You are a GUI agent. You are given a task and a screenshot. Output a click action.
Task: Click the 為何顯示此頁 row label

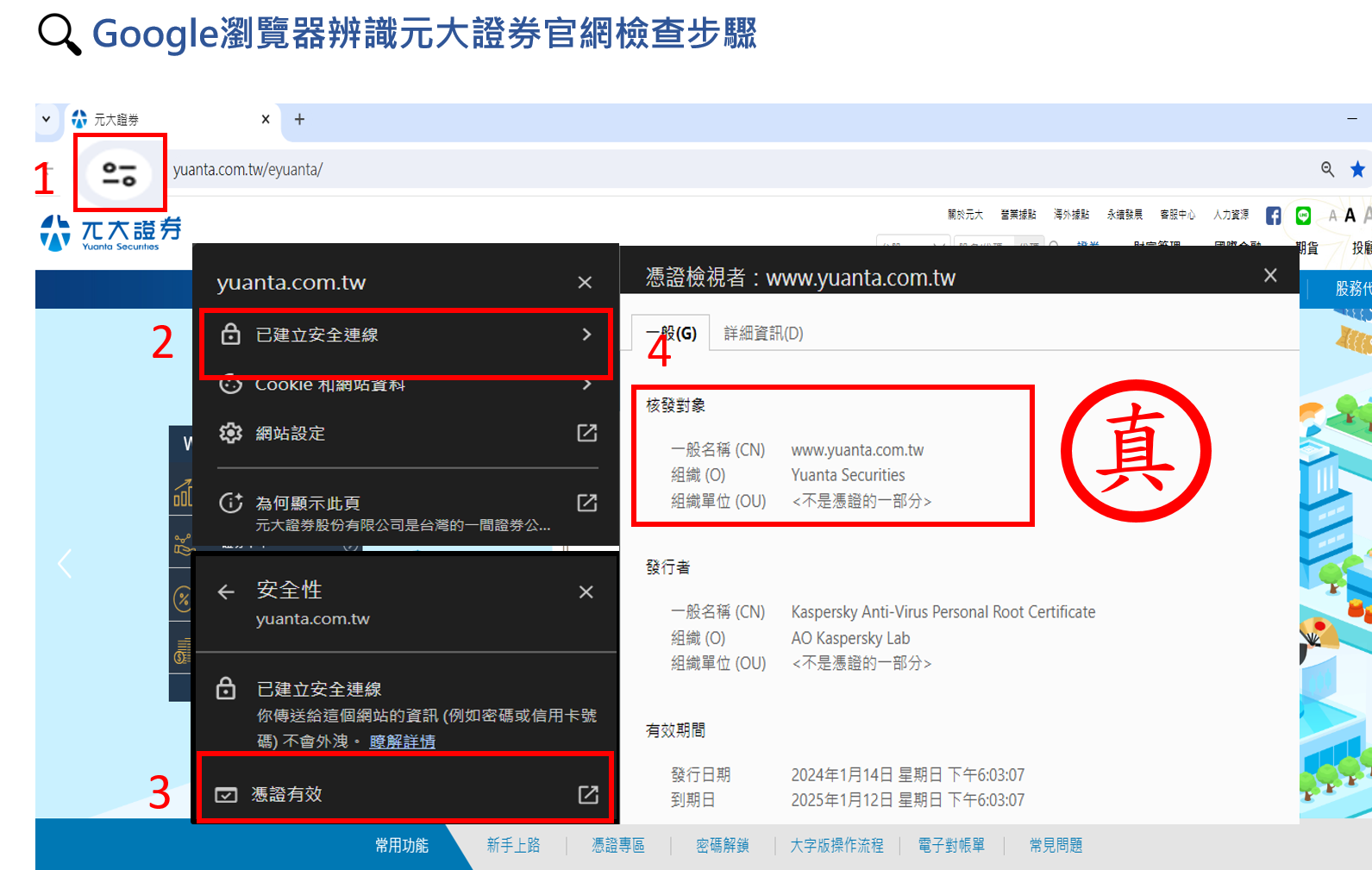[308, 503]
